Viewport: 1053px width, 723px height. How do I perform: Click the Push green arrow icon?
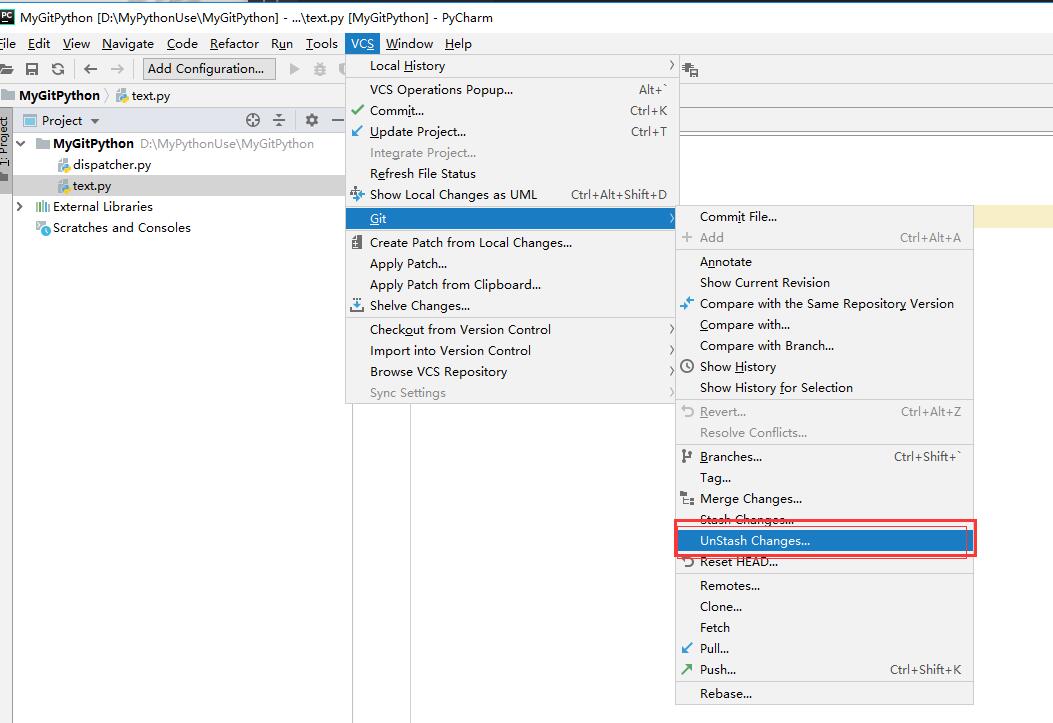(x=686, y=669)
